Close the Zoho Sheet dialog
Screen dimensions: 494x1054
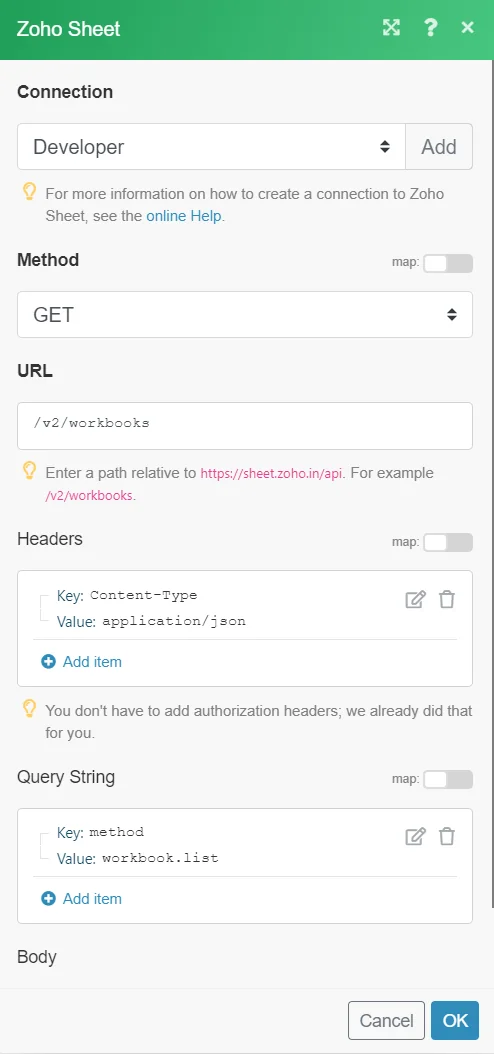point(468,28)
